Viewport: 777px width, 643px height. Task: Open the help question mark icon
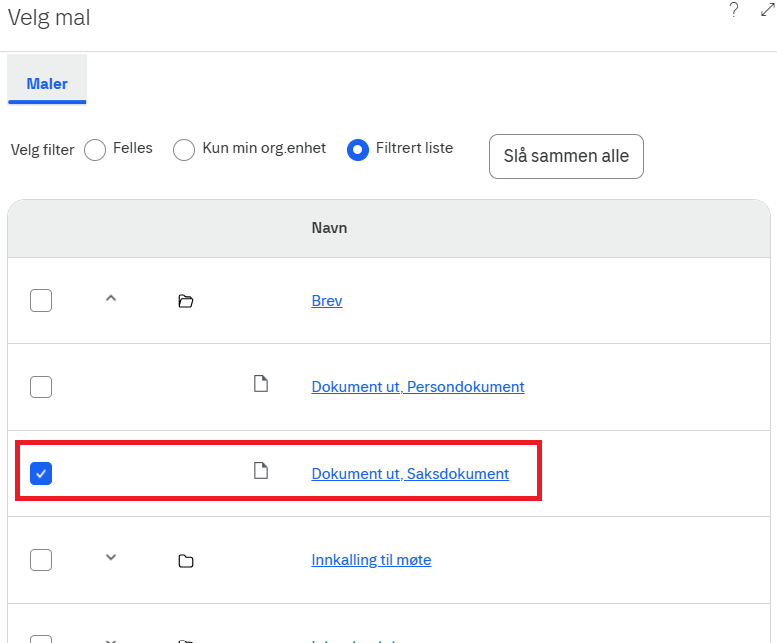click(x=734, y=11)
